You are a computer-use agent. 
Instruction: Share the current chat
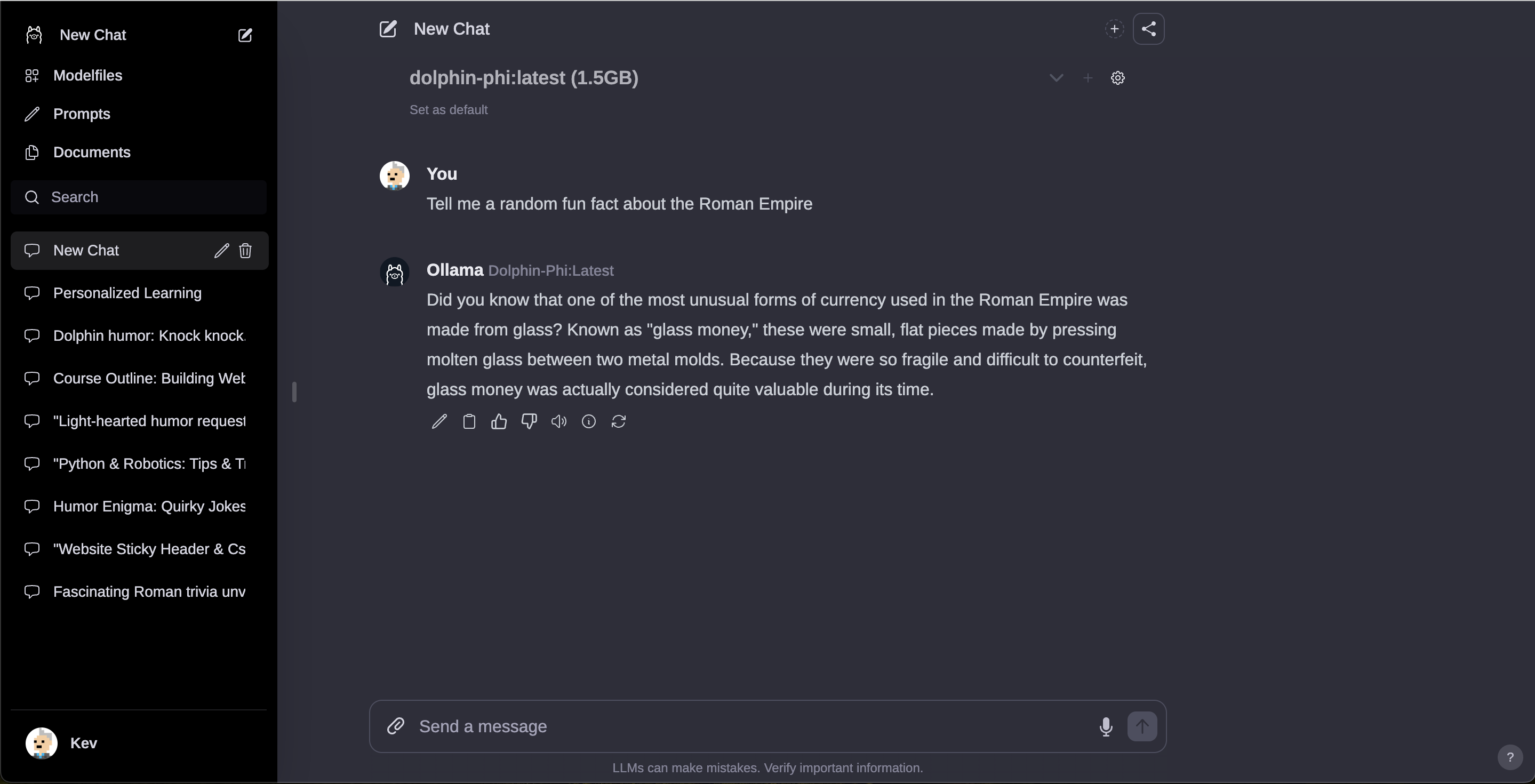tap(1148, 29)
